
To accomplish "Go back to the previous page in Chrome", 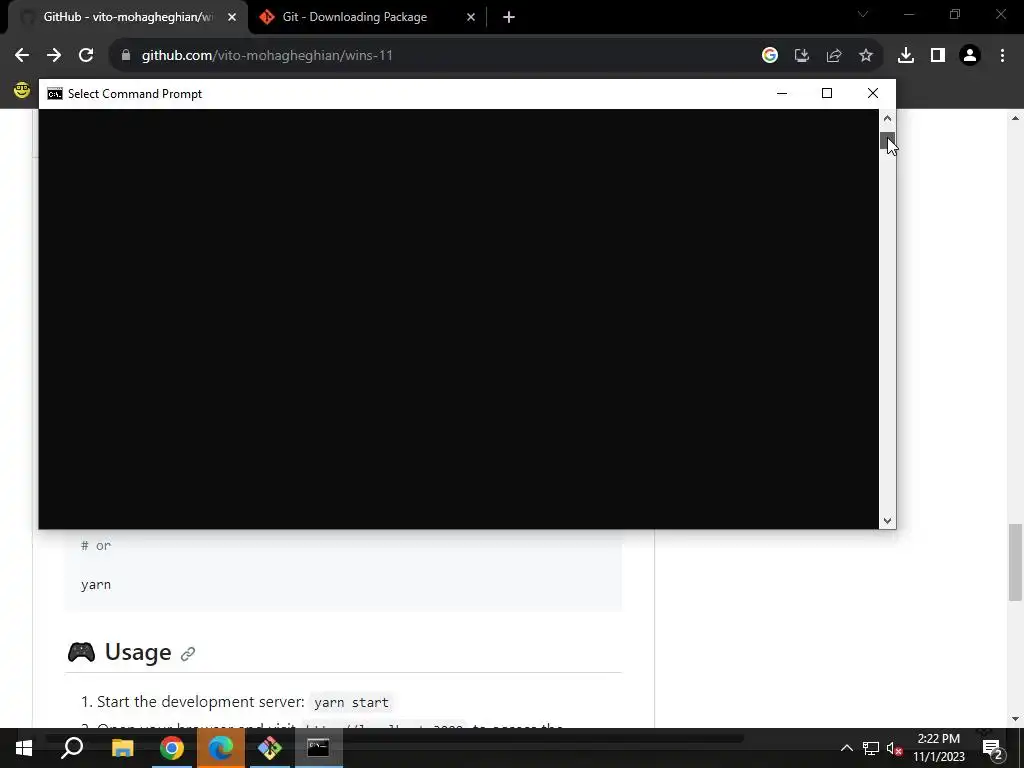I will click(x=22, y=56).
